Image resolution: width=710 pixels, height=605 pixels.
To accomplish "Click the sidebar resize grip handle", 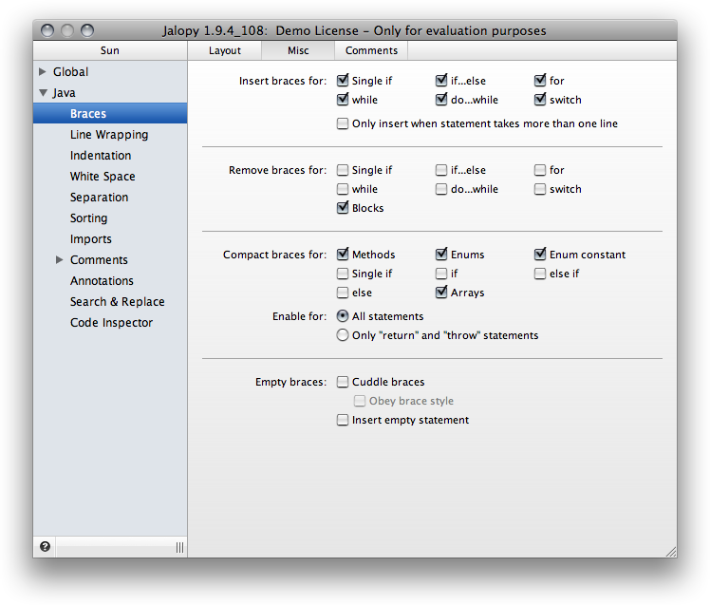I will [179, 547].
